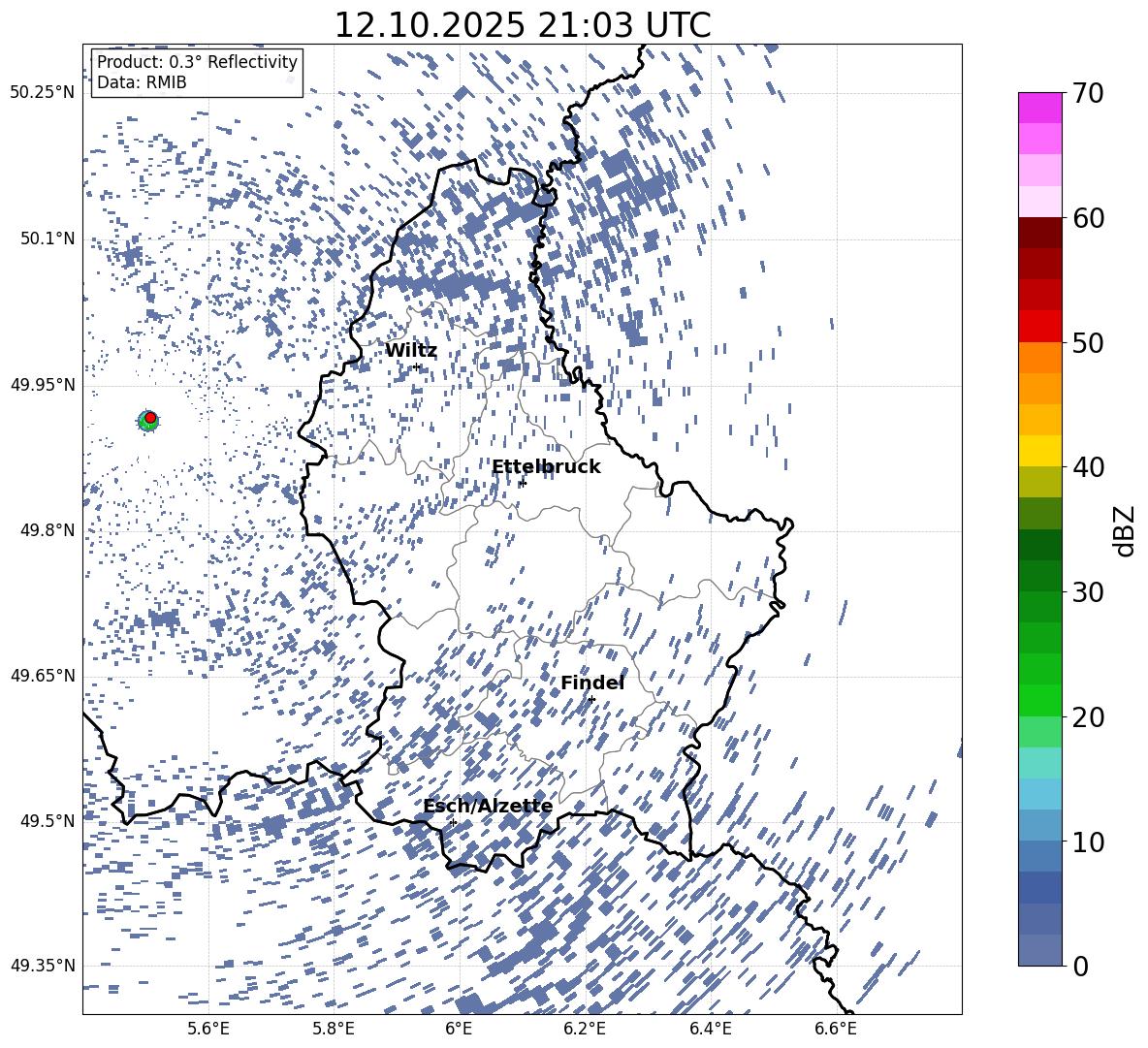Click the bright green colorbar segment above 20
This screenshot has height=1048, width=1148.
(x=1039, y=700)
